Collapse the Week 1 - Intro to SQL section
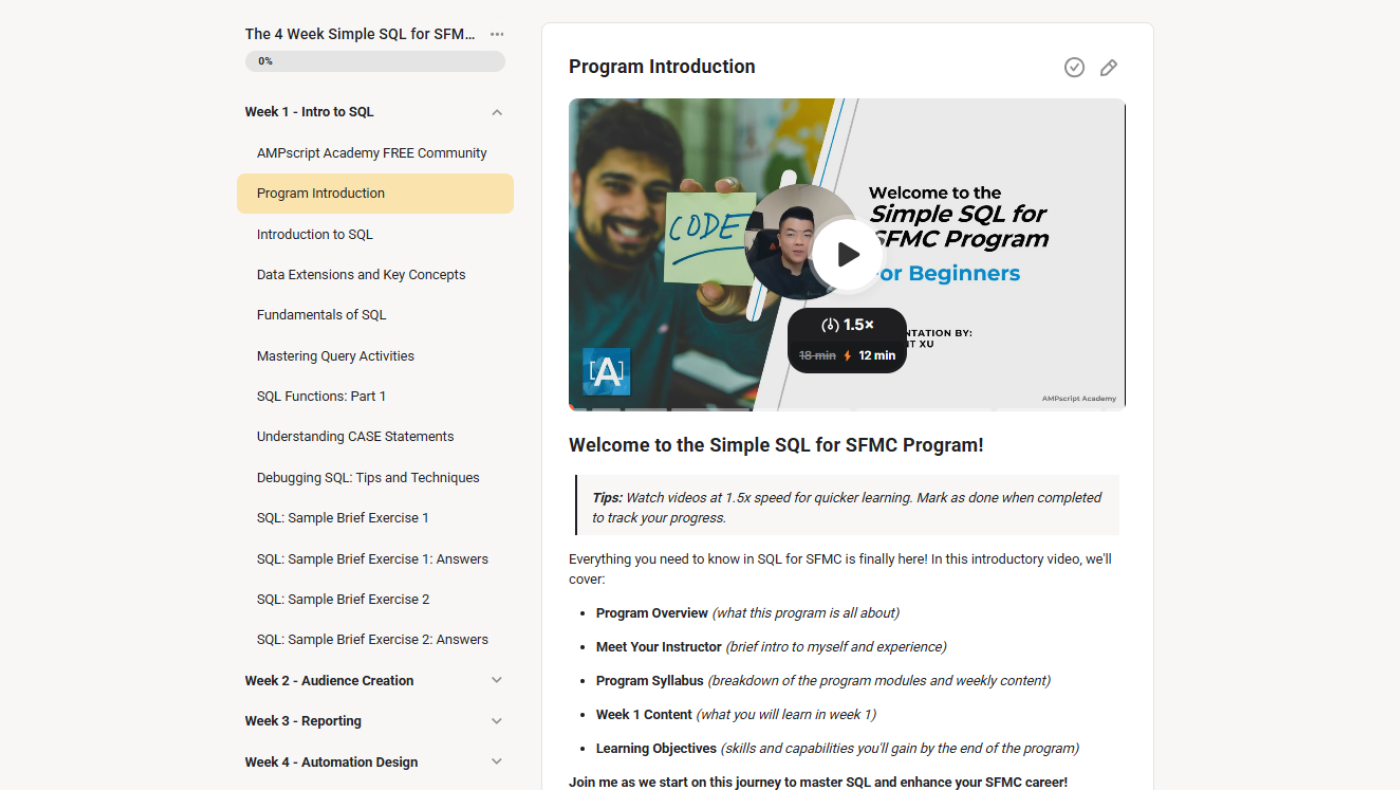Screen dimensions: 1400x790 [x=497, y=112]
